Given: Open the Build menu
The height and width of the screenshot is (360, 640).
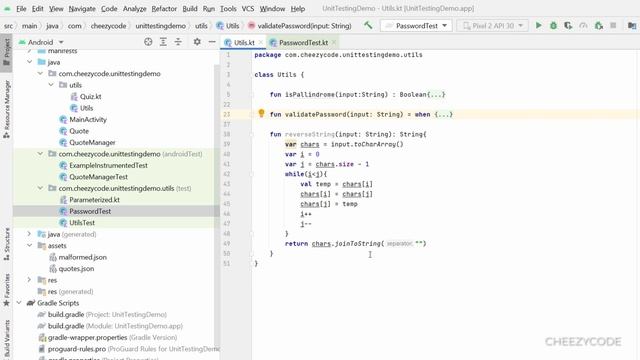Looking at the screenshot, I should pos(190,9).
